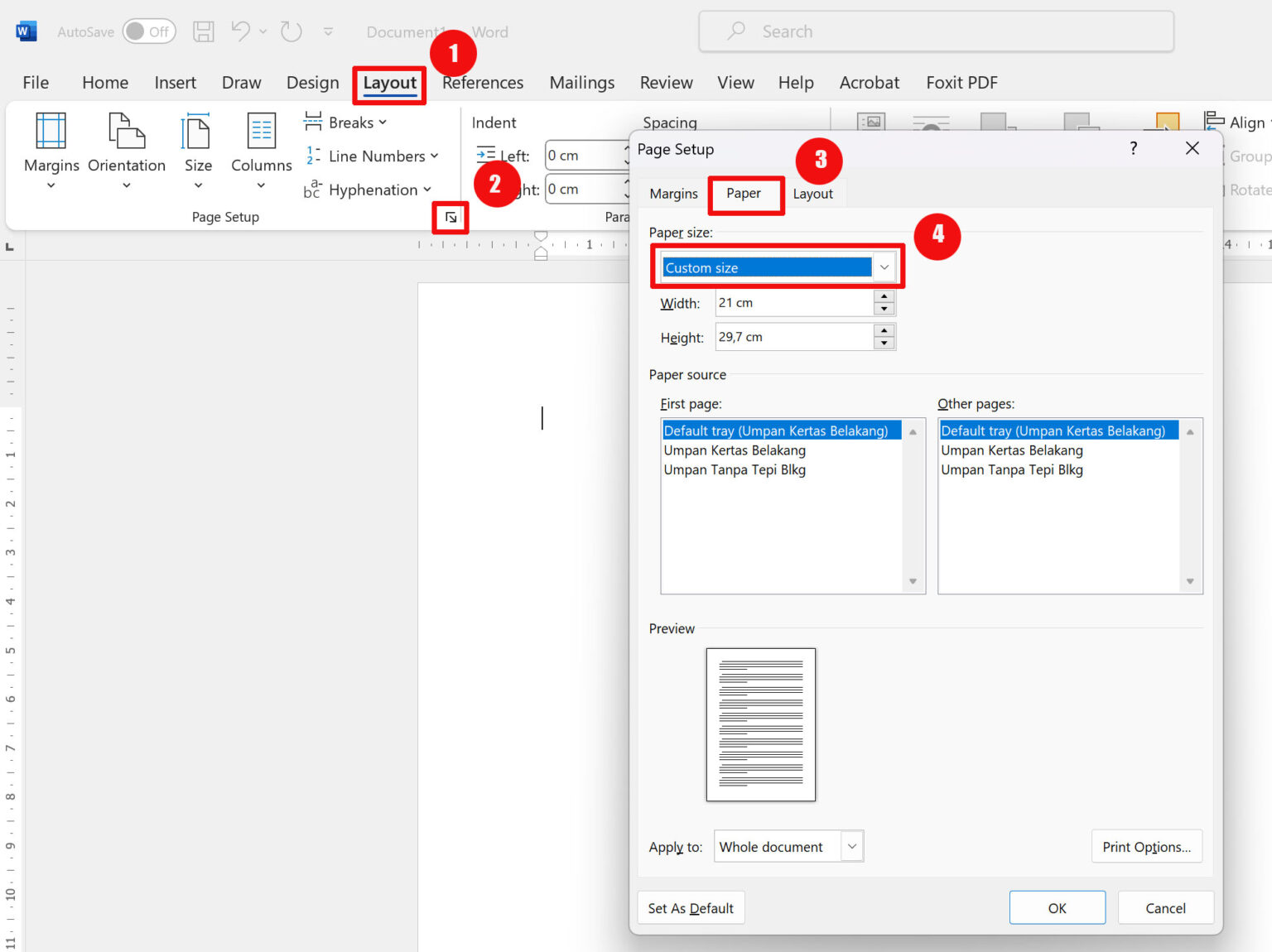This screenshot has width=1272, height=952.
Task: Open the Orientation options
Action: click(126, 153)
